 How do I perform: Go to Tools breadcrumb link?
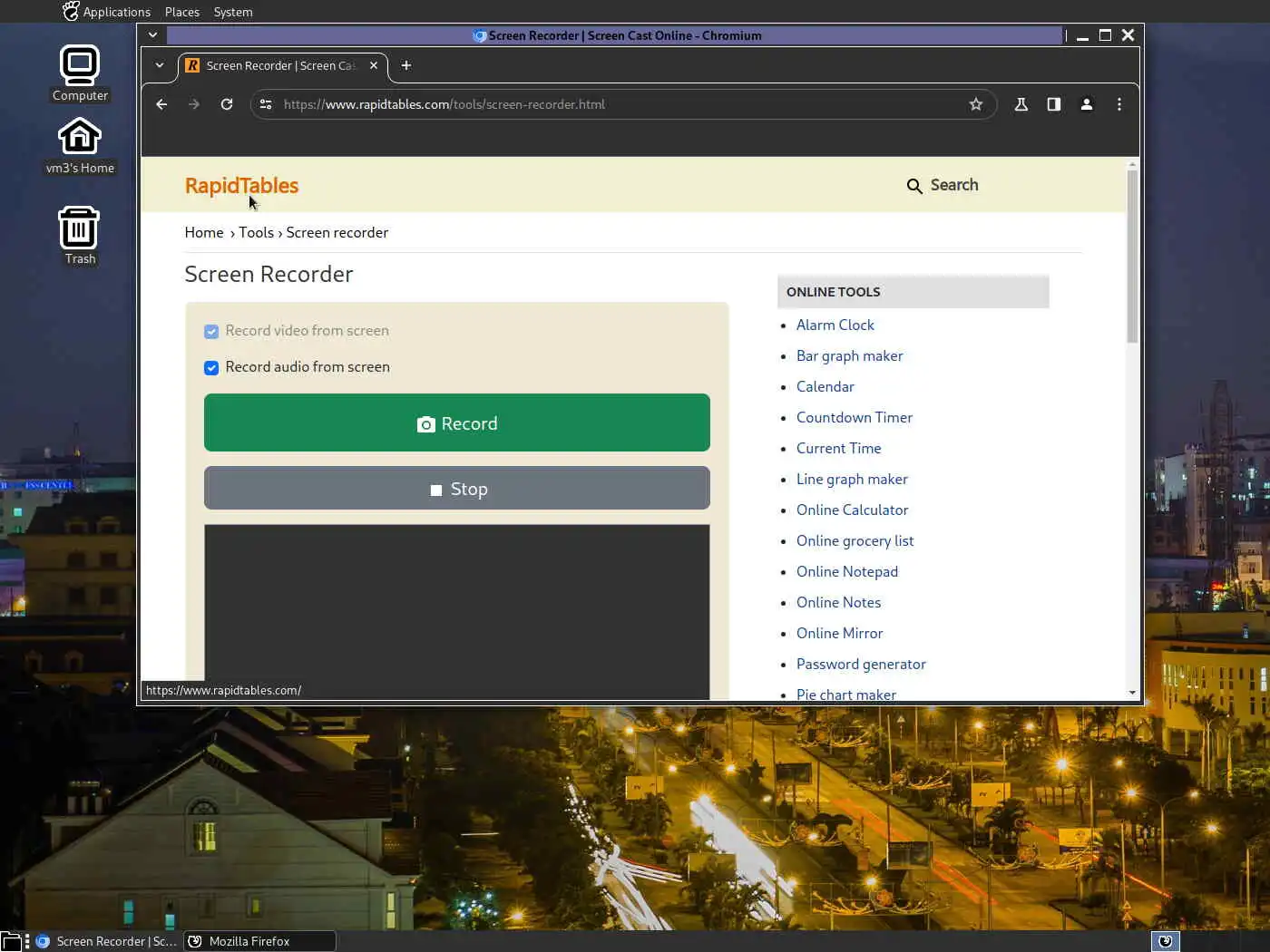pos(256,233)
